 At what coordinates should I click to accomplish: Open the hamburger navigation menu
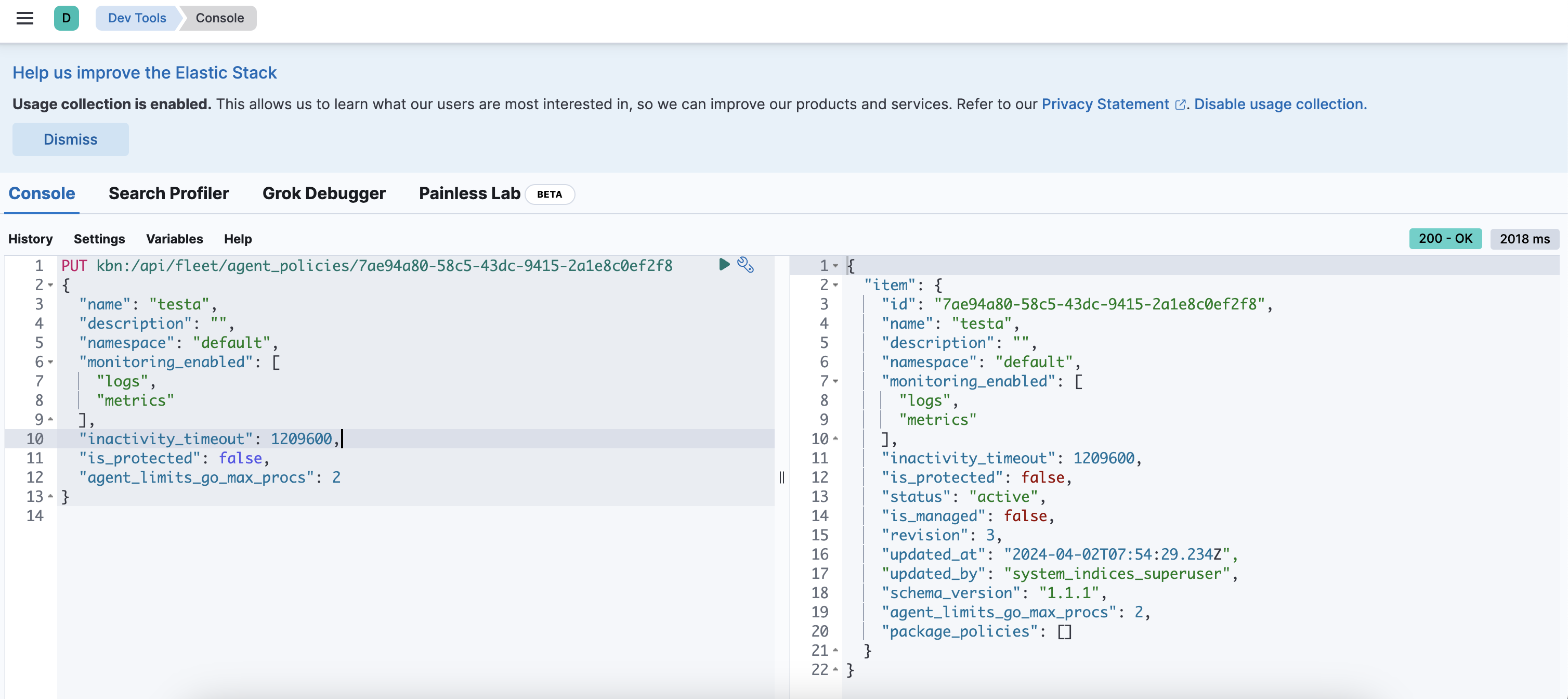[x=25, y=18]
